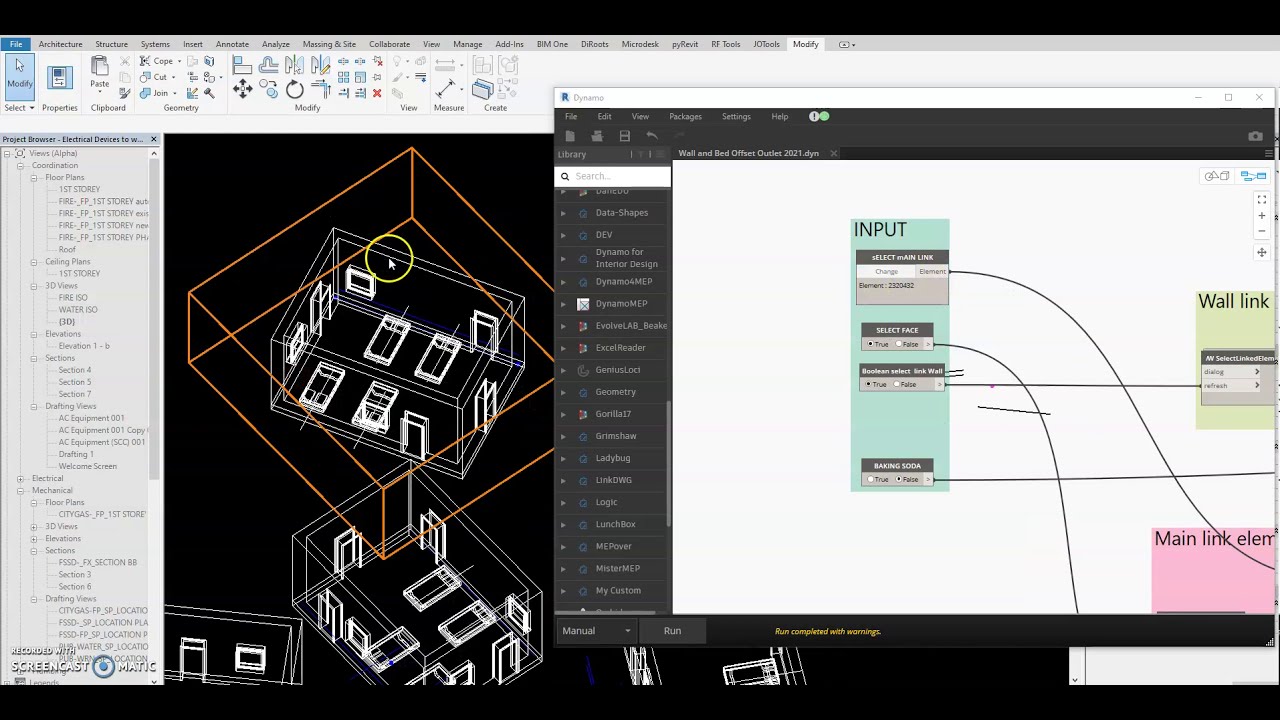Open Dynamo Settings menu
Image resolution: width=1280 pixels, height=720 pixels.
pyautogui.click(x=736, y=117)
